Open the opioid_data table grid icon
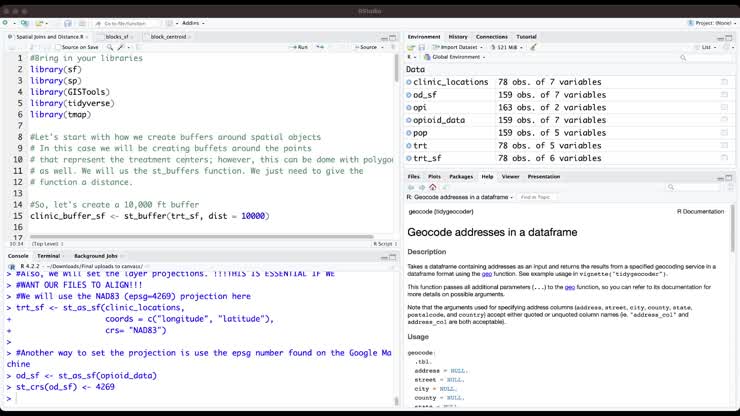Screen dimensions: 740x416 pos(724,120)
